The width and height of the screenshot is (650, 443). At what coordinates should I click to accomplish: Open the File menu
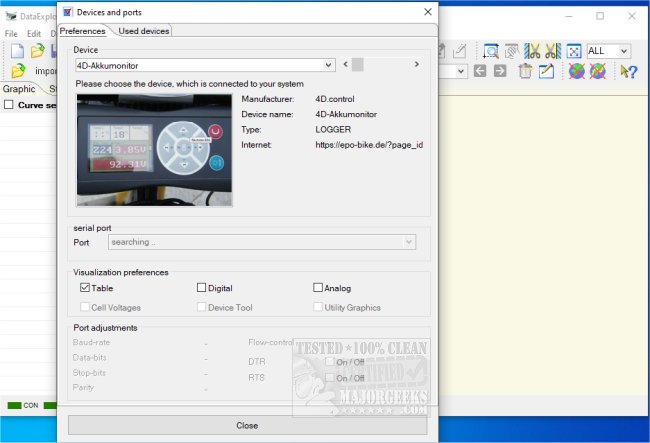pos(11,34)
